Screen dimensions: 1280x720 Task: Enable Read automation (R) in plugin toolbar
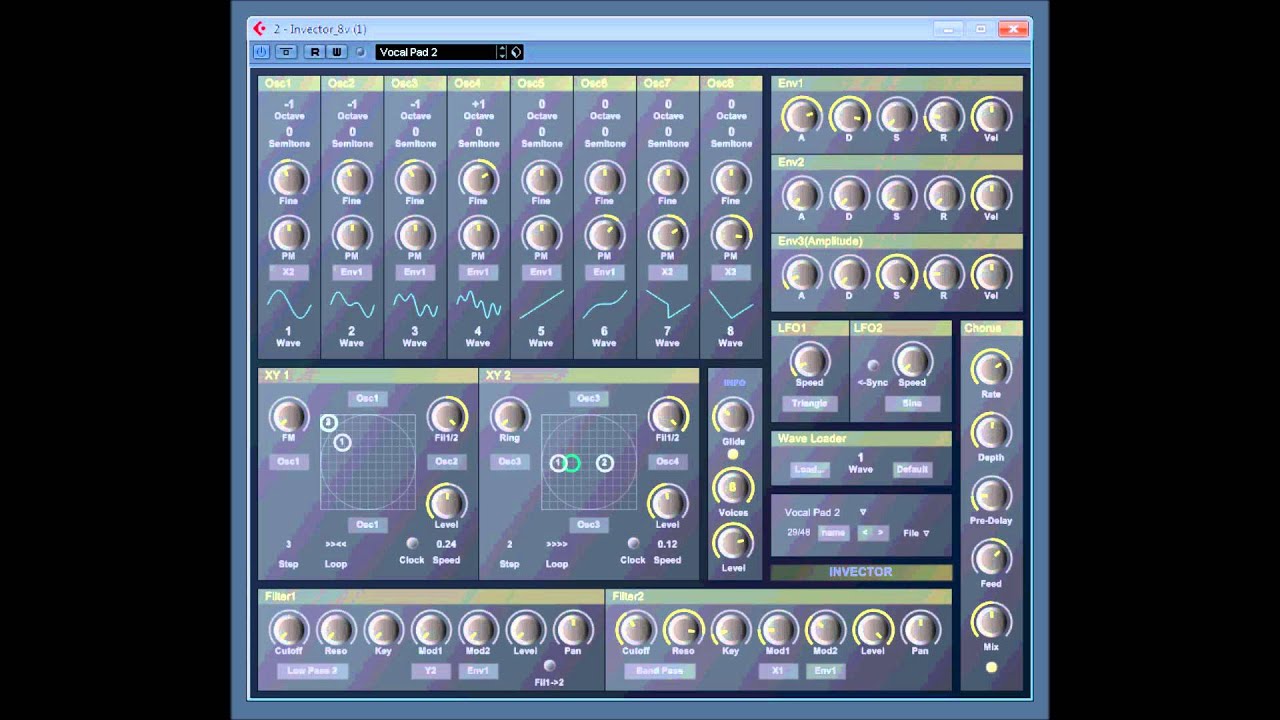(315, 52)
